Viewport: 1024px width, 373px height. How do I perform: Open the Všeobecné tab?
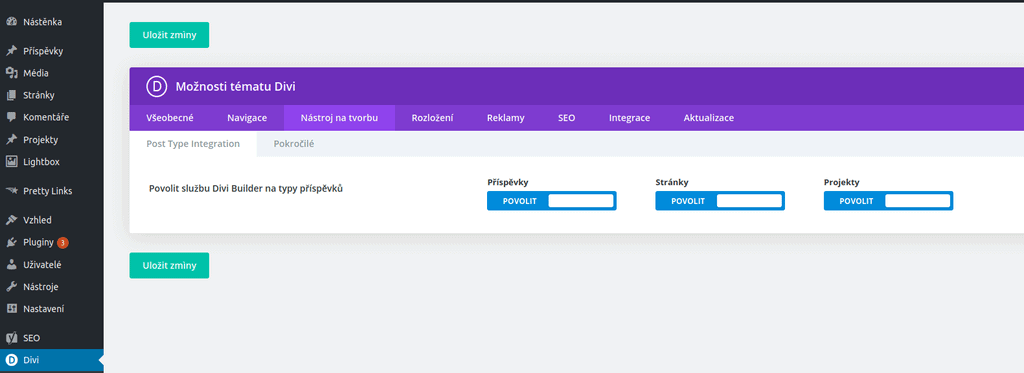(x=170, y=118)
